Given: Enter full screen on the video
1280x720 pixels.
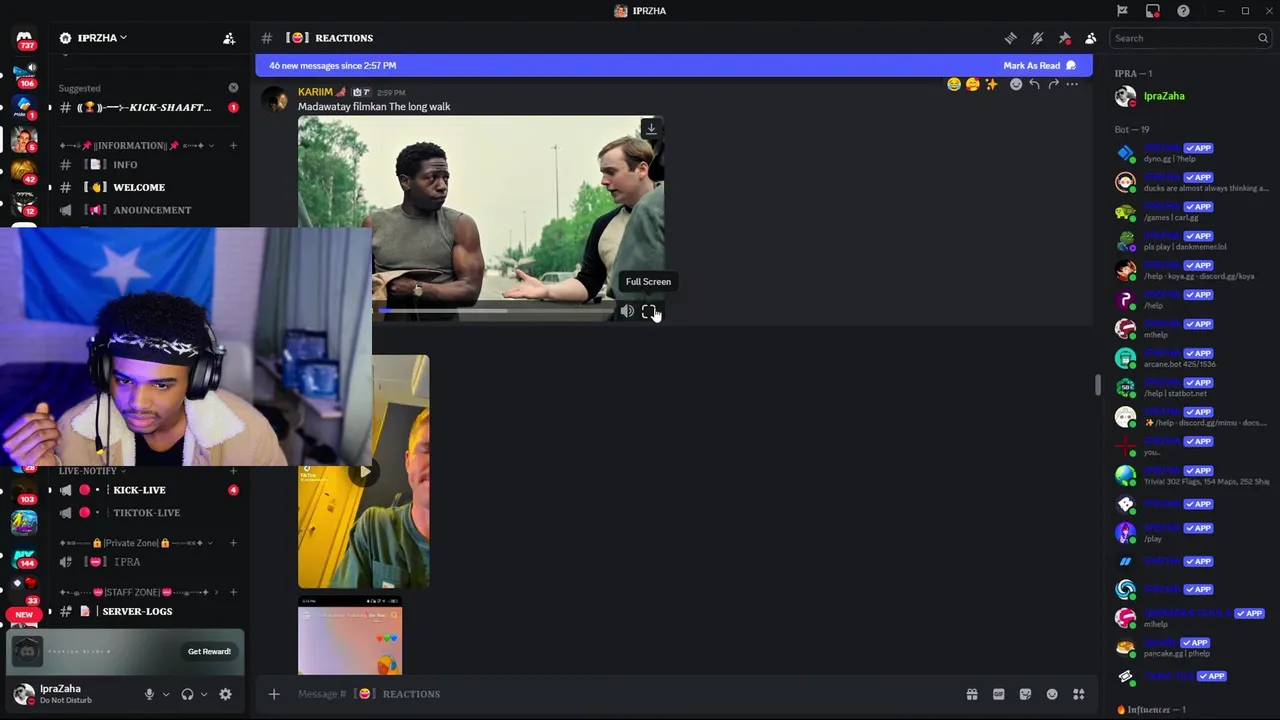Looking at the screenshot, I should (x=649, y=312).
